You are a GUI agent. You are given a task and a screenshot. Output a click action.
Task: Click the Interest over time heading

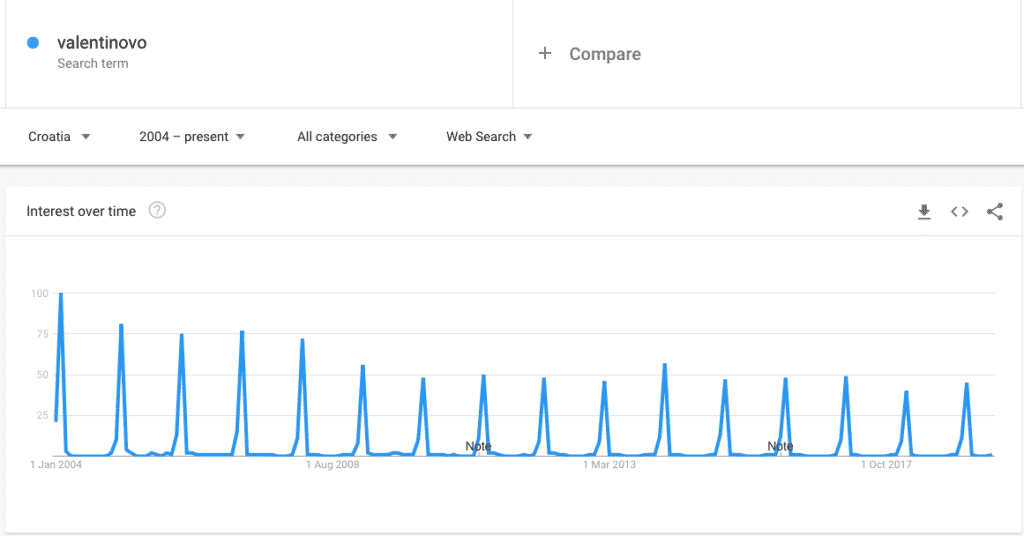pyautogui.click(x=81, y=211)
